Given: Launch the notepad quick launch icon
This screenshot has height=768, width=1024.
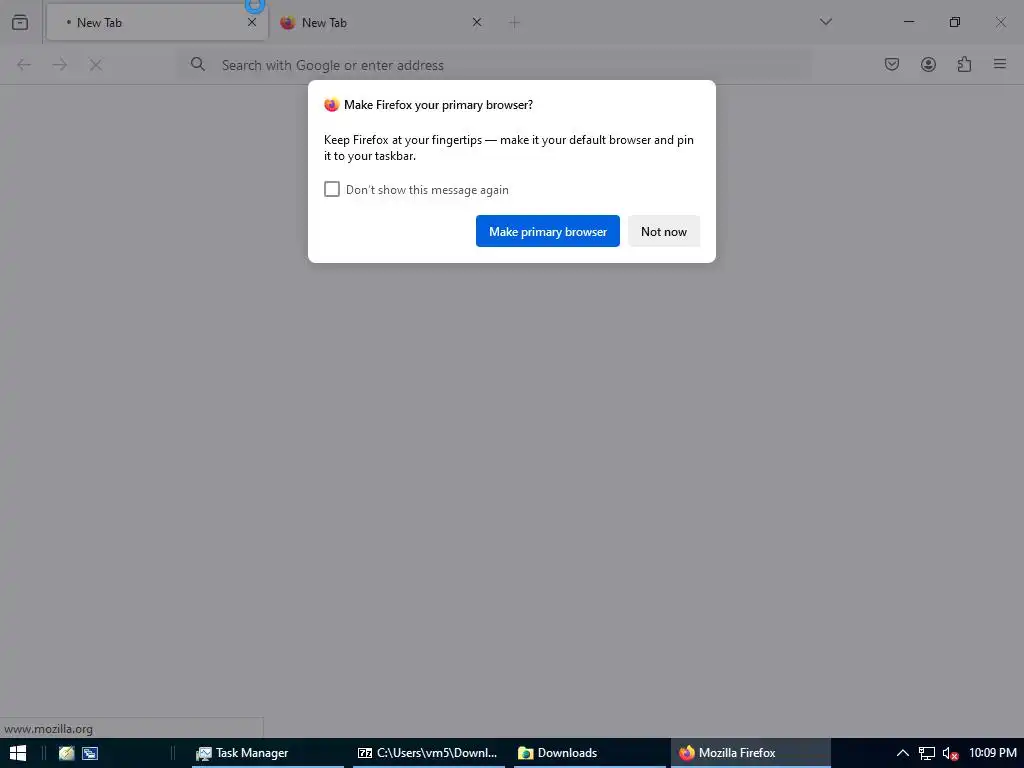Looking at the screenshot, I should pos(67,753).
